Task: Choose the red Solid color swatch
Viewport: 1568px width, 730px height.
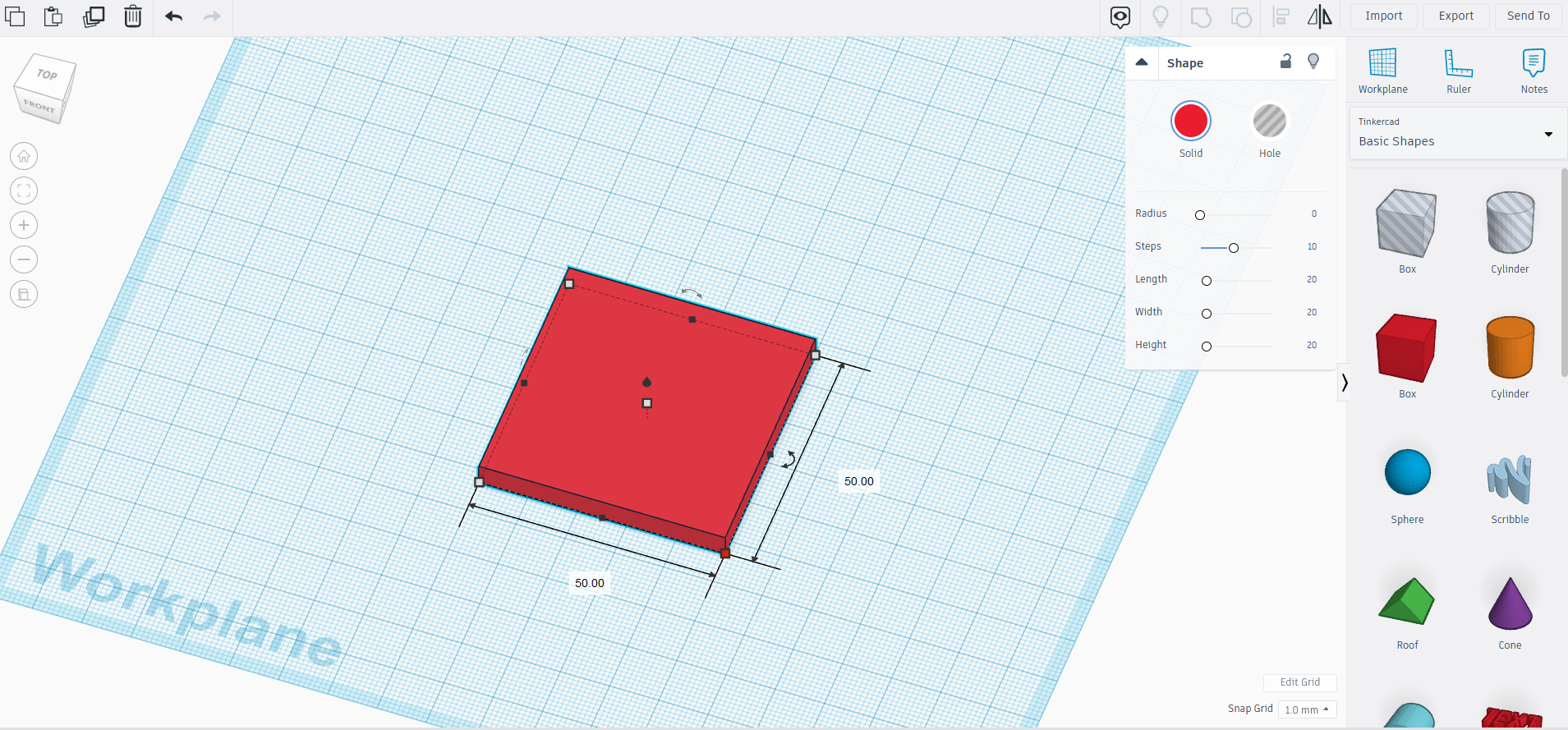Action: pos(1191,122)
